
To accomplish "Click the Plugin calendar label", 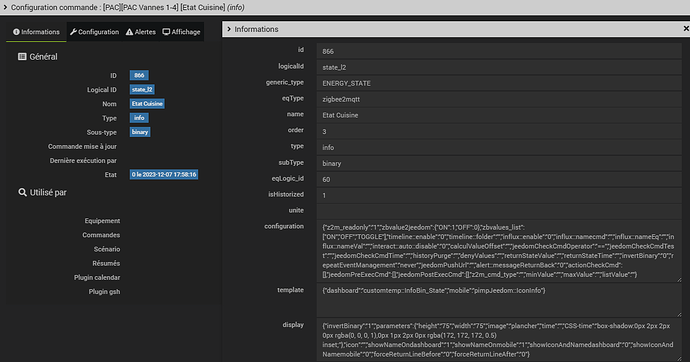I will pyautogui.click(x=97, y=278).
